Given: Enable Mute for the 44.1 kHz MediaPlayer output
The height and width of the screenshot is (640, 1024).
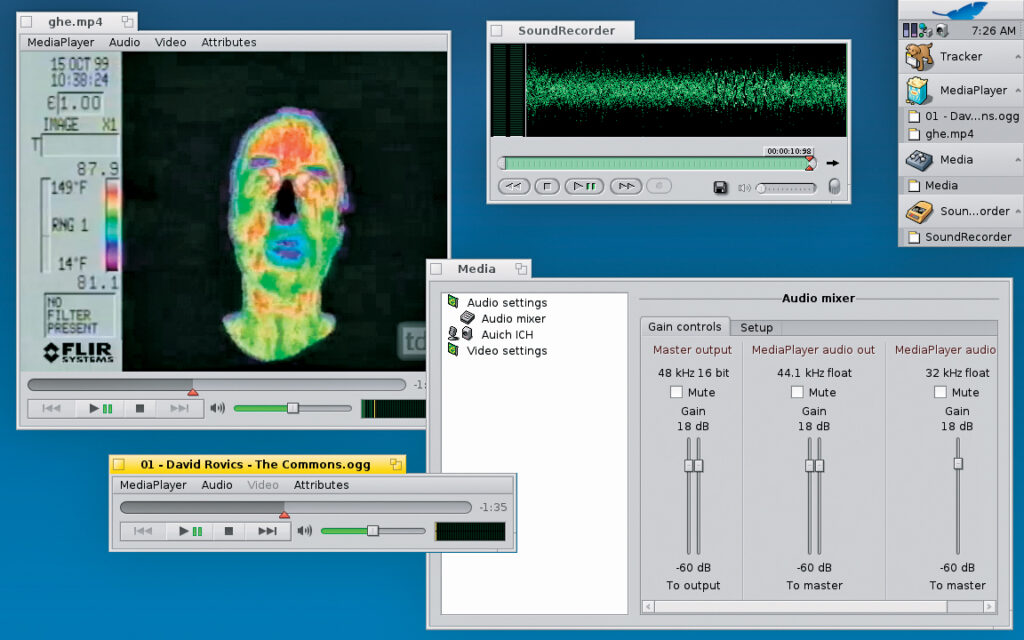Looking at the screenshot, I should (797, 393).
